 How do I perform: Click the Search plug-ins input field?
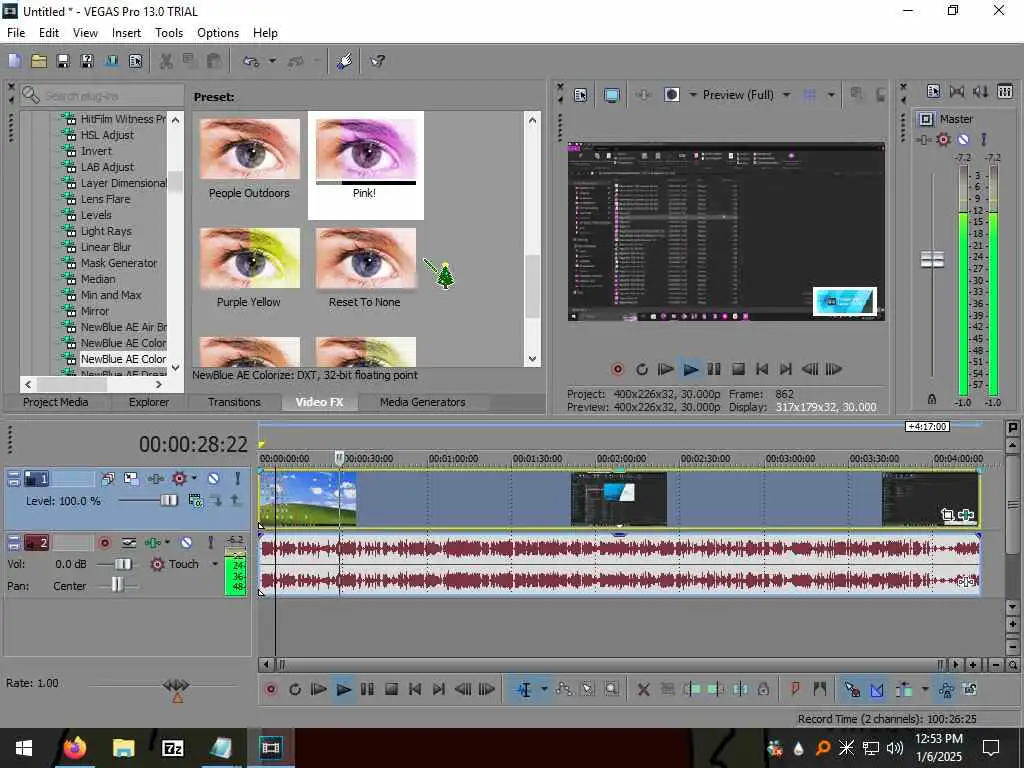click(112, 96)
